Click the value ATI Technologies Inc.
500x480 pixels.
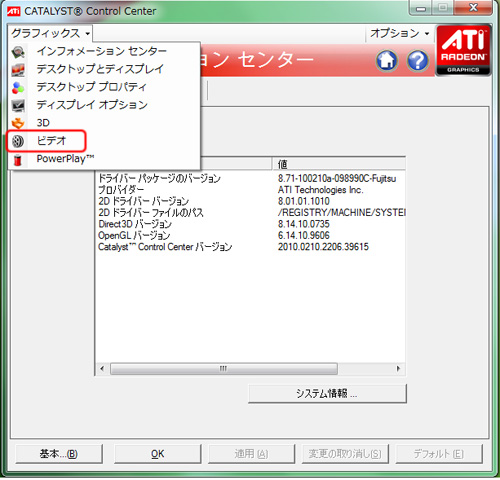321,190
